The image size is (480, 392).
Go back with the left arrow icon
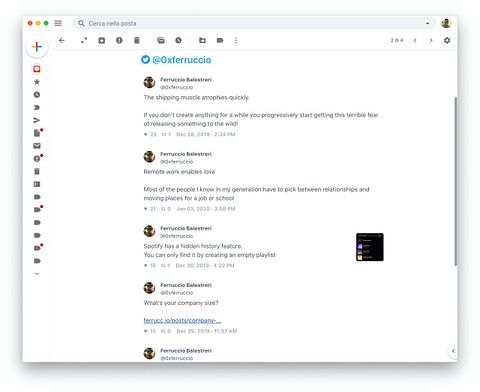click(62, 40)
